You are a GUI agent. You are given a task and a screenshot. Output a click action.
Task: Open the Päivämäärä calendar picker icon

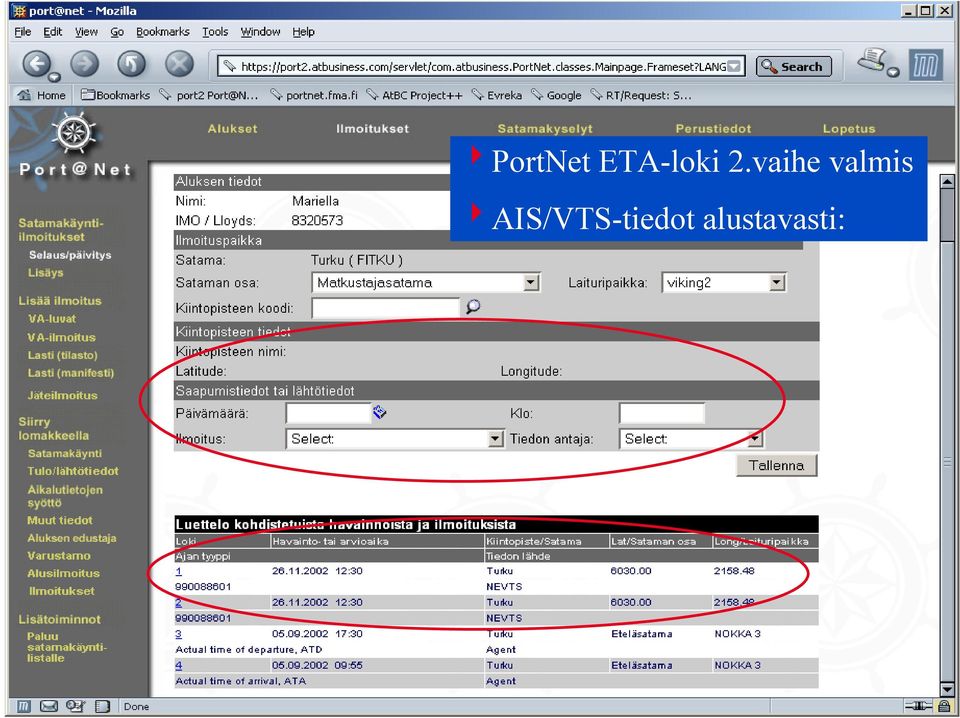380,413
